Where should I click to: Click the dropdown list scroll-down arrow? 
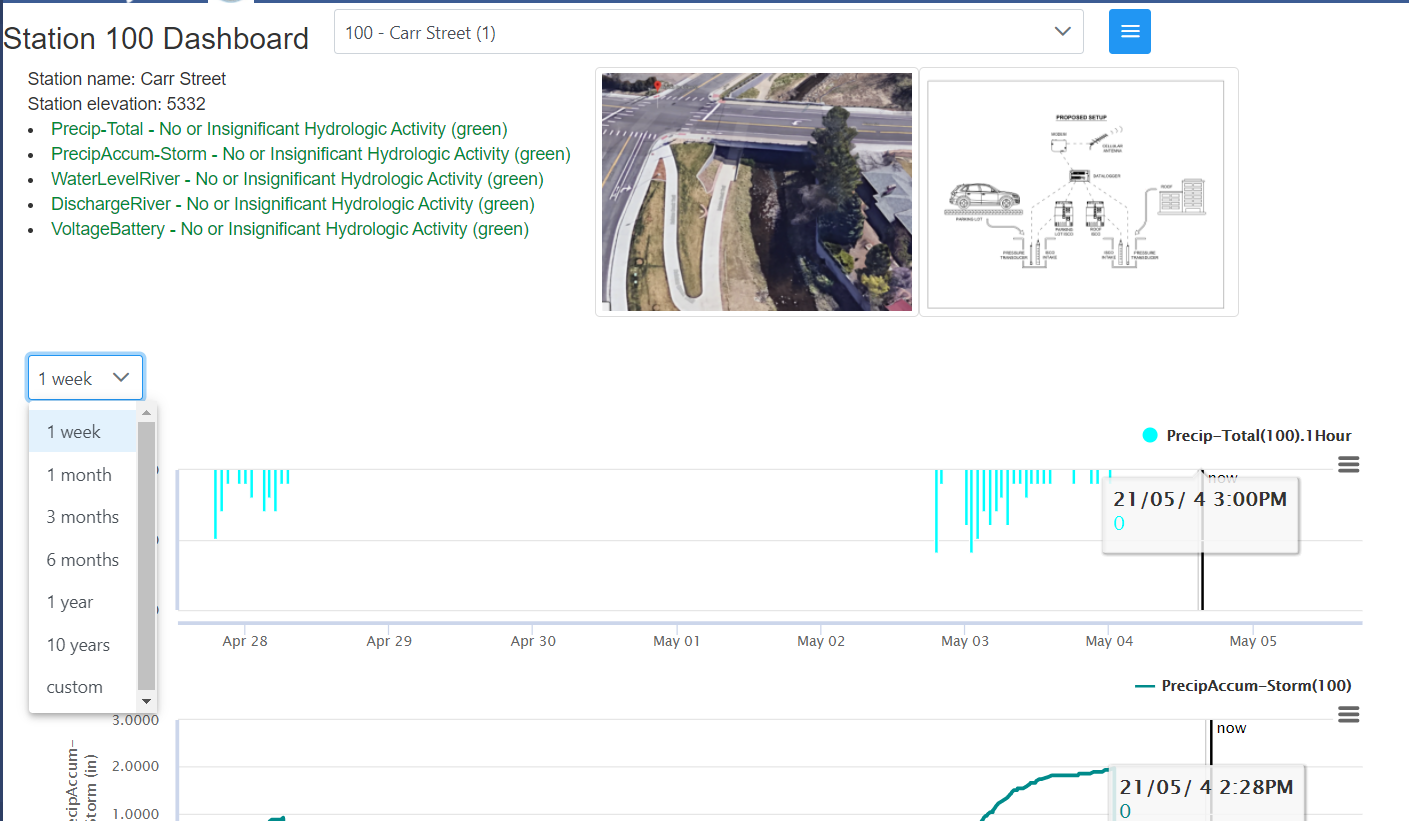coord(147,702)
